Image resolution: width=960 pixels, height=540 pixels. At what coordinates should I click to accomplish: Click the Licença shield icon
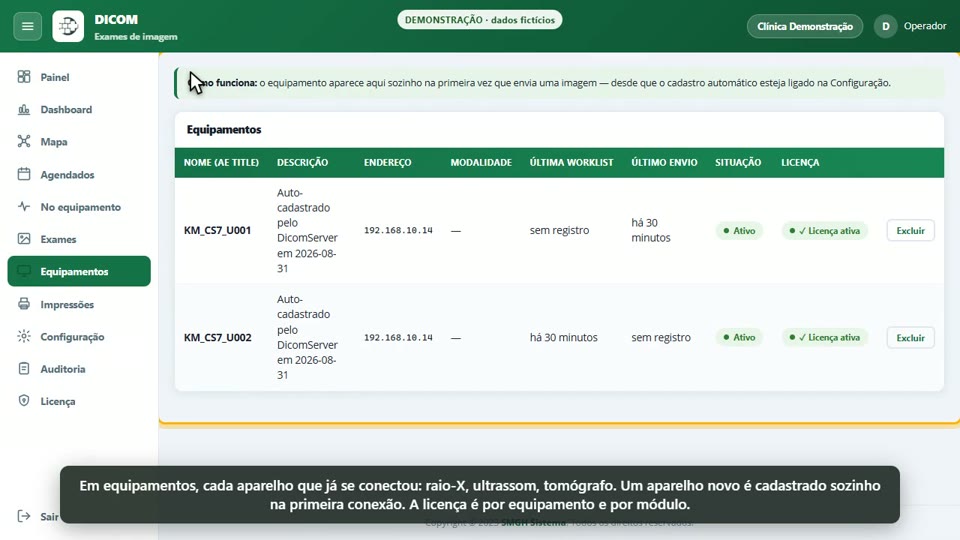pos(24,400)
